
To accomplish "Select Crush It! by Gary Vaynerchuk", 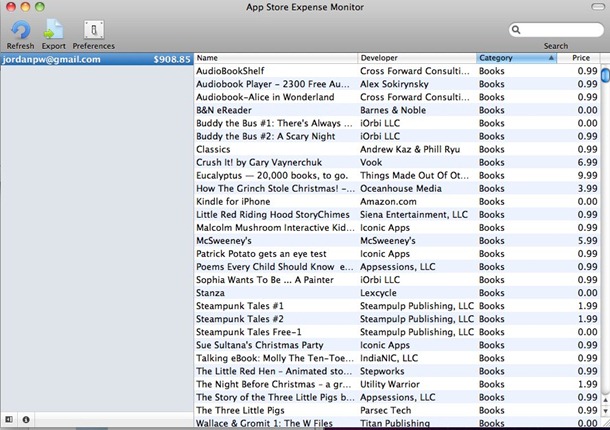I will click(397, 162).
